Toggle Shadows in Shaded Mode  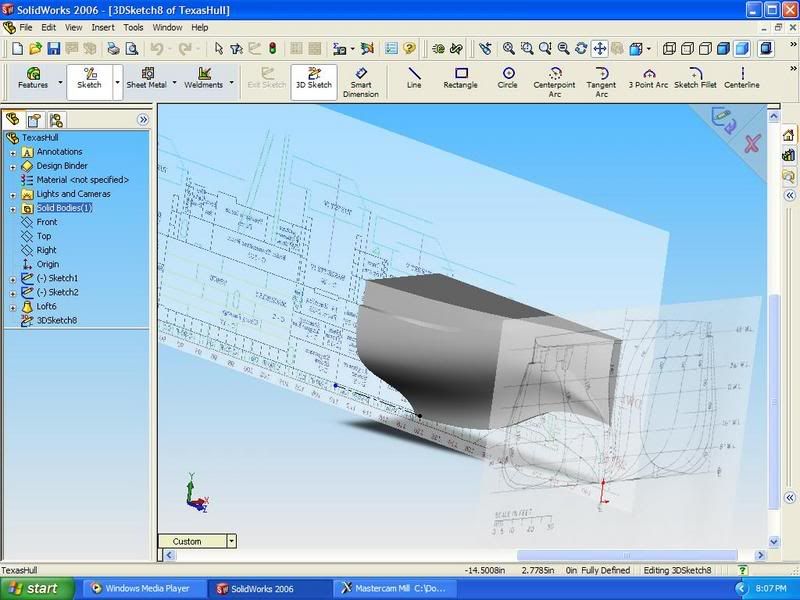[x=766, y=49]
